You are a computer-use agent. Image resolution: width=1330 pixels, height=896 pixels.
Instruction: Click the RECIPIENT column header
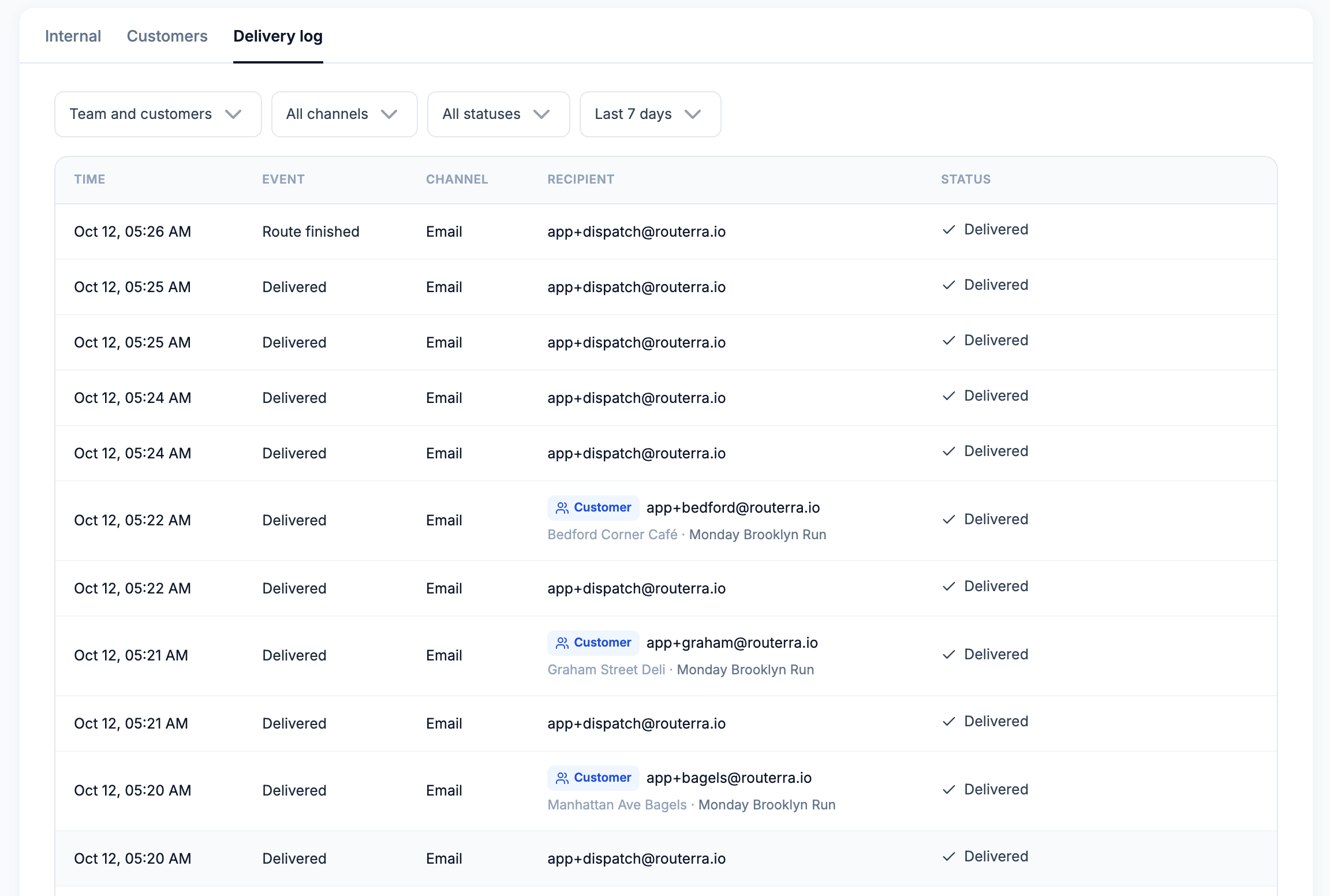581,180
